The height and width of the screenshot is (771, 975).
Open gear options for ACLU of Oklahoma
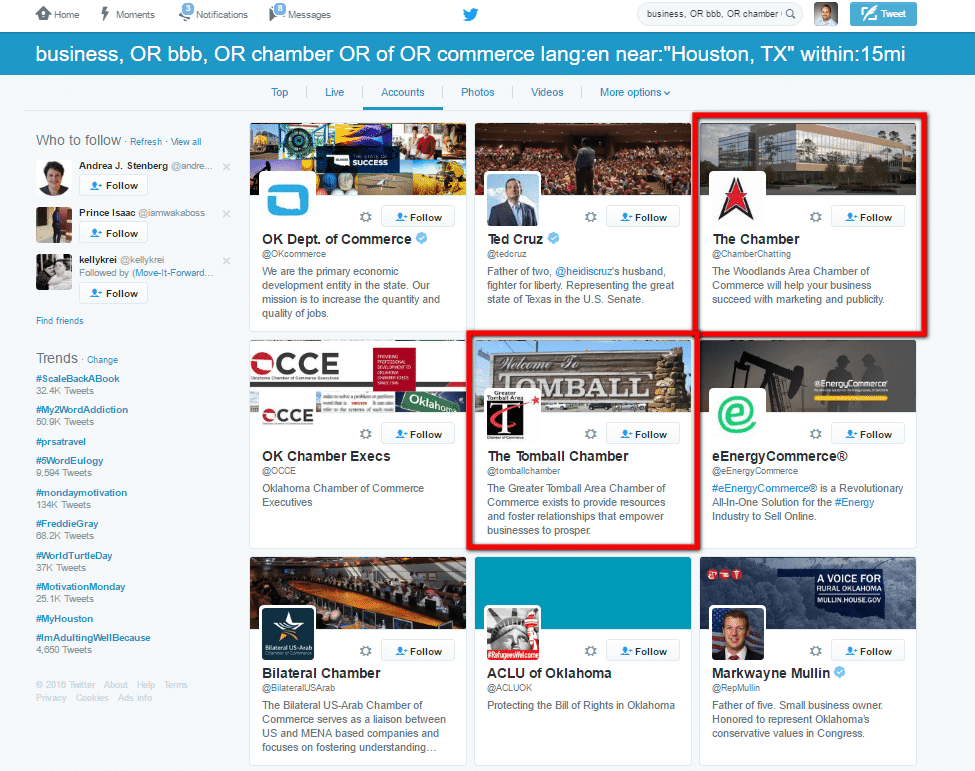click(x=591, y=651)
